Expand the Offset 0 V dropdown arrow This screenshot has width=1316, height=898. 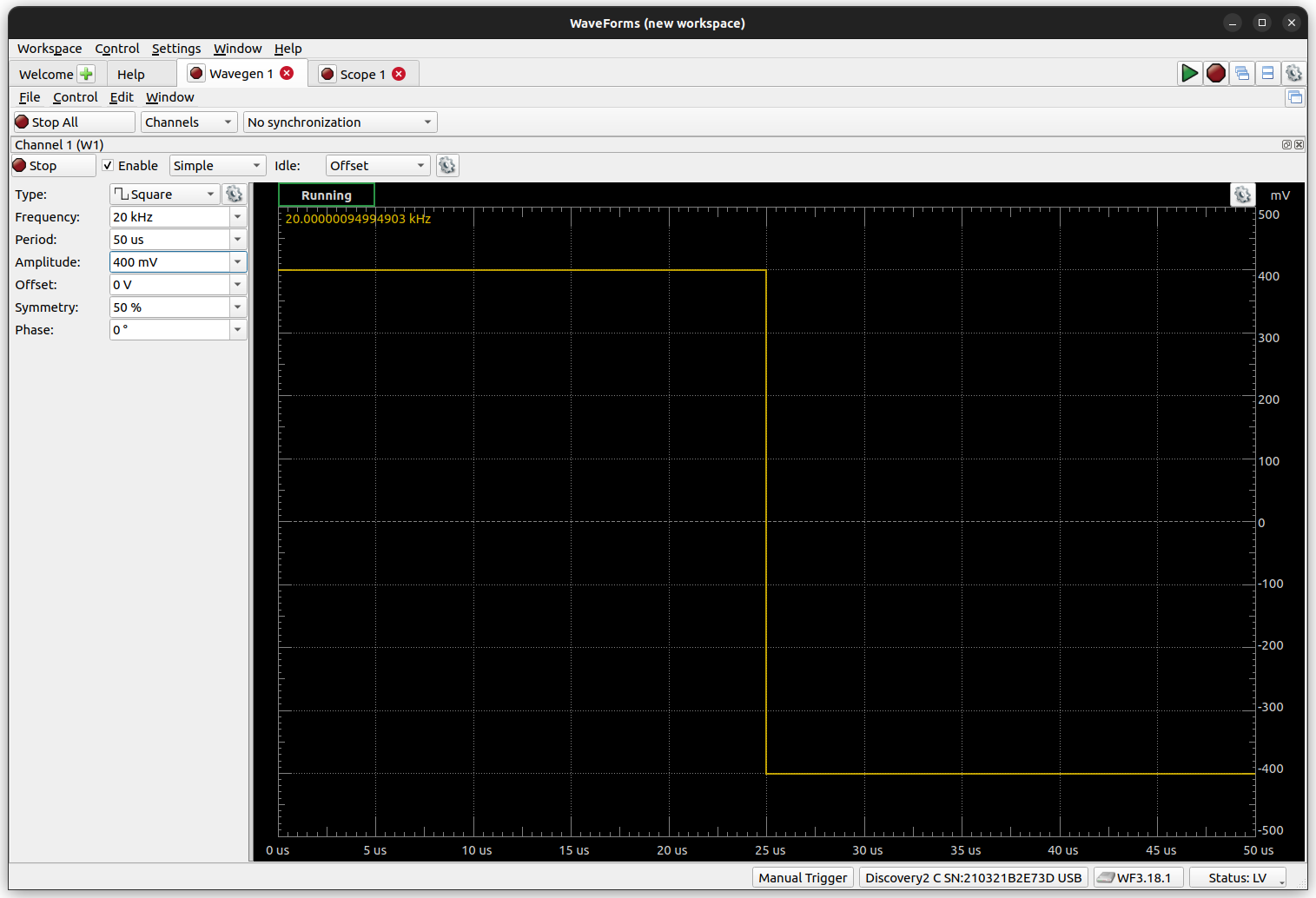click(237, 285)
